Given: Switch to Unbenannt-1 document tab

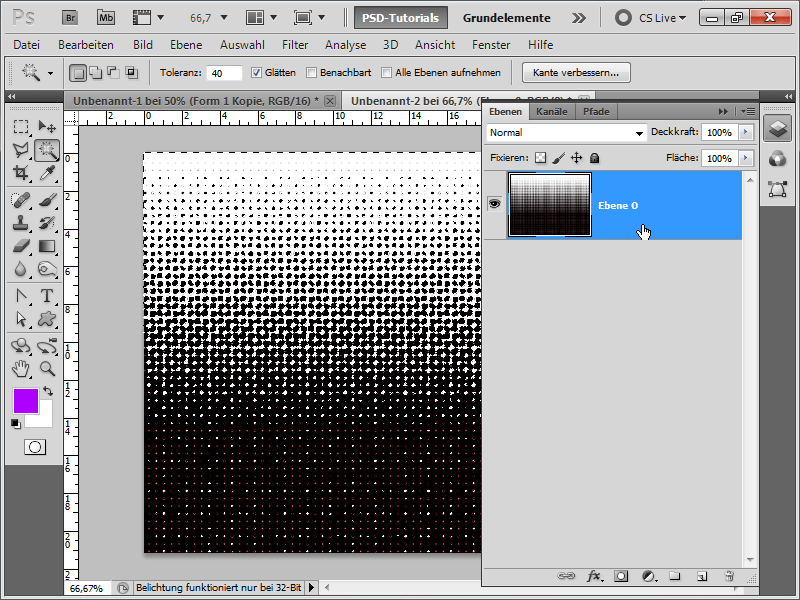Looking at the screenshot, I should 196,101.
